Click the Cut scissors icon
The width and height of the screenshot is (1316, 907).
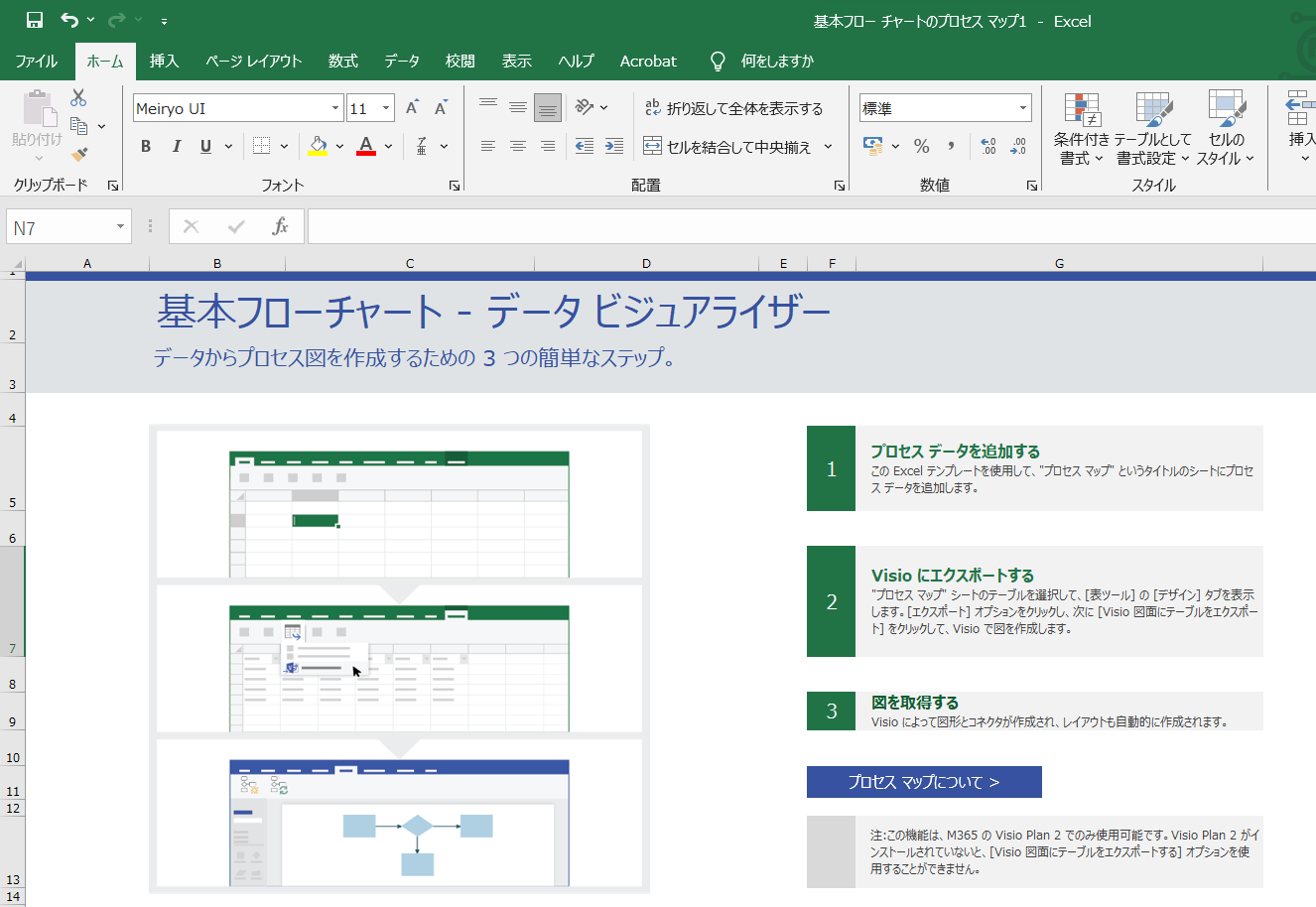coord(78,97)
